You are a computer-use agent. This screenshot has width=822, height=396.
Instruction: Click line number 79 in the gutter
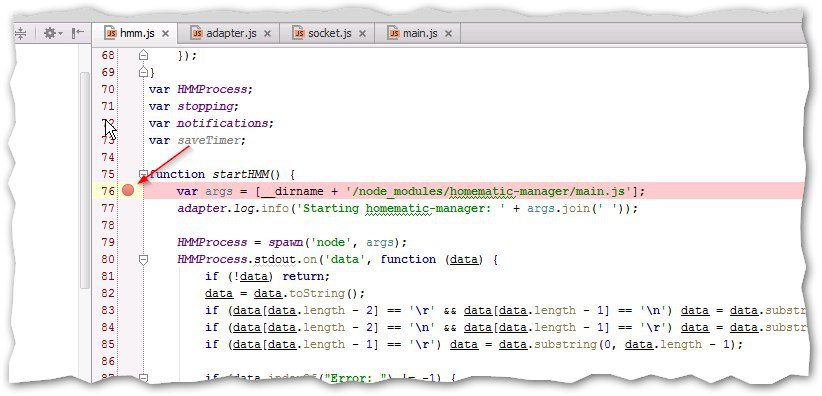click(x=108, y=242)
